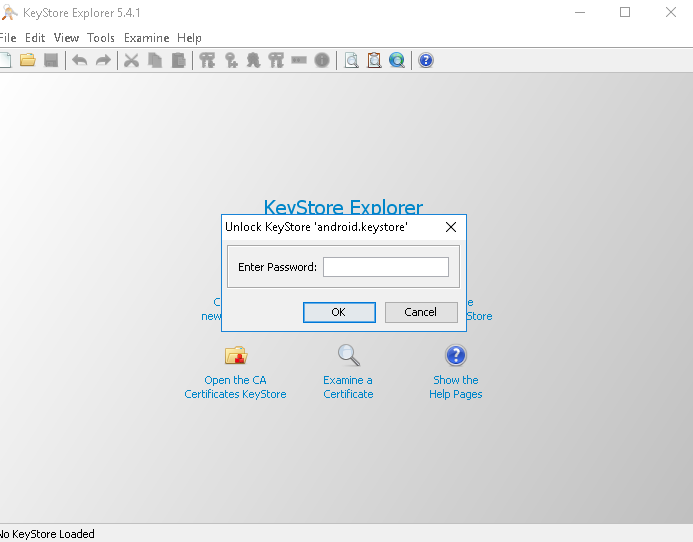Open the Tools menu
This screenshot has width=693, height=542.
pyautogui.click(x=101, y=38)
